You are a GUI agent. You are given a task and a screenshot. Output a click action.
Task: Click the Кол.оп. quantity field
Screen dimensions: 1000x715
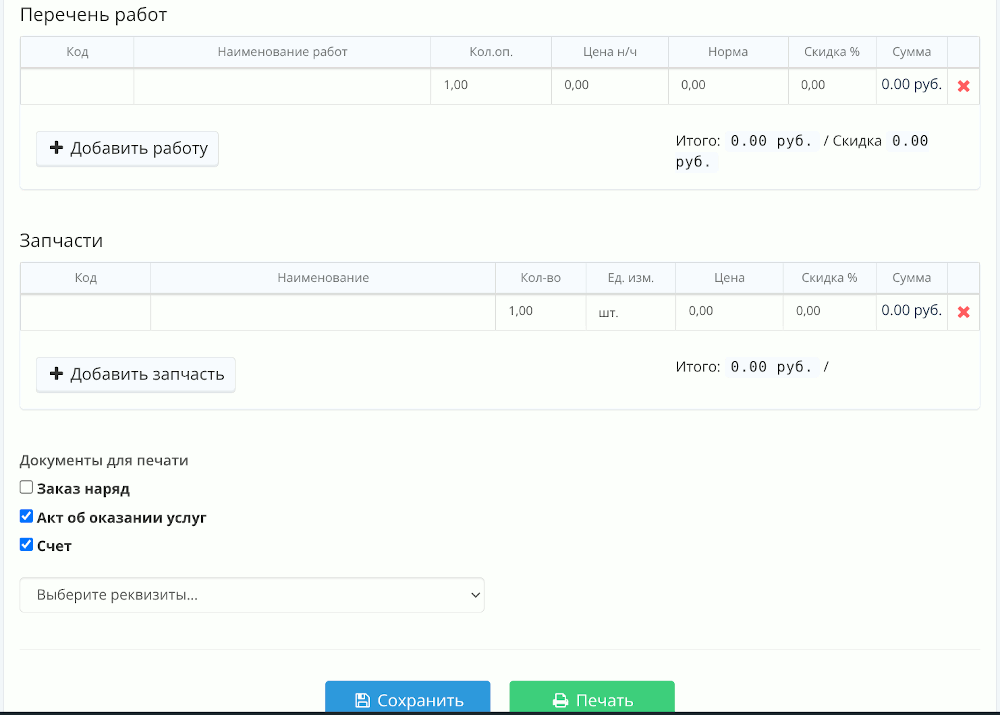[490, 86]
